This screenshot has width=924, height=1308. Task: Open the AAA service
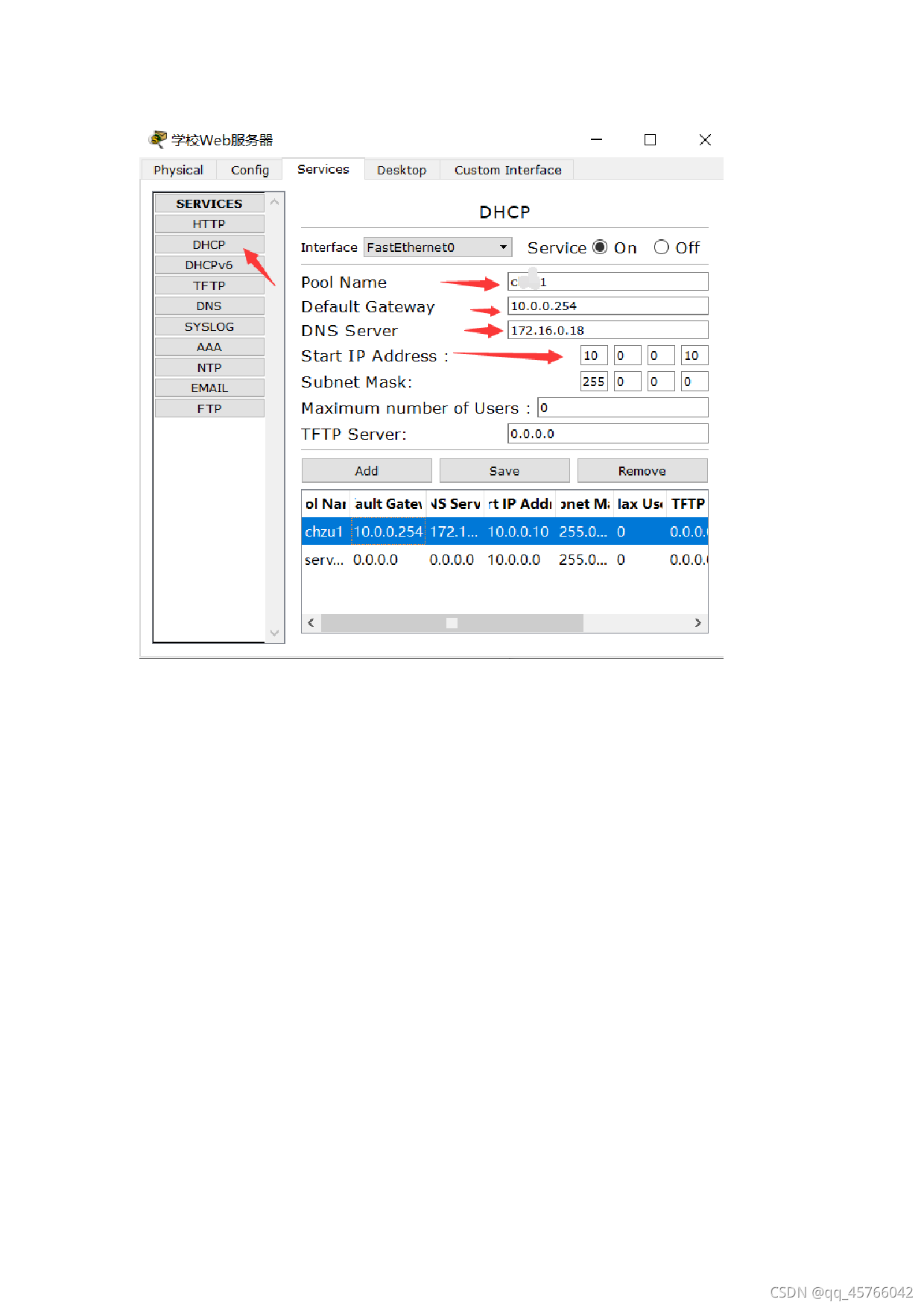click(x=209, y=347)
